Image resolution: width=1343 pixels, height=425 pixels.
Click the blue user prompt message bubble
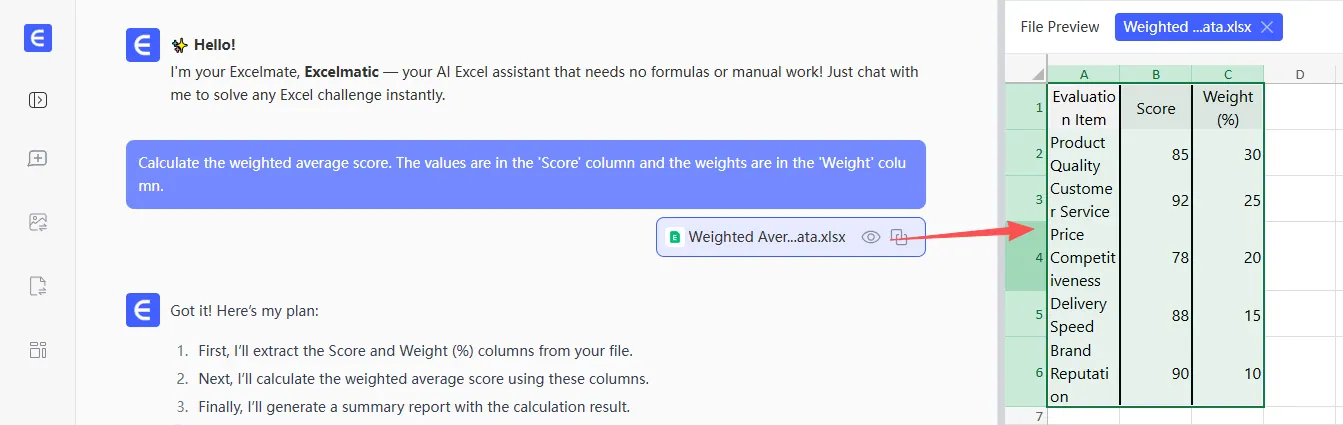525,174
